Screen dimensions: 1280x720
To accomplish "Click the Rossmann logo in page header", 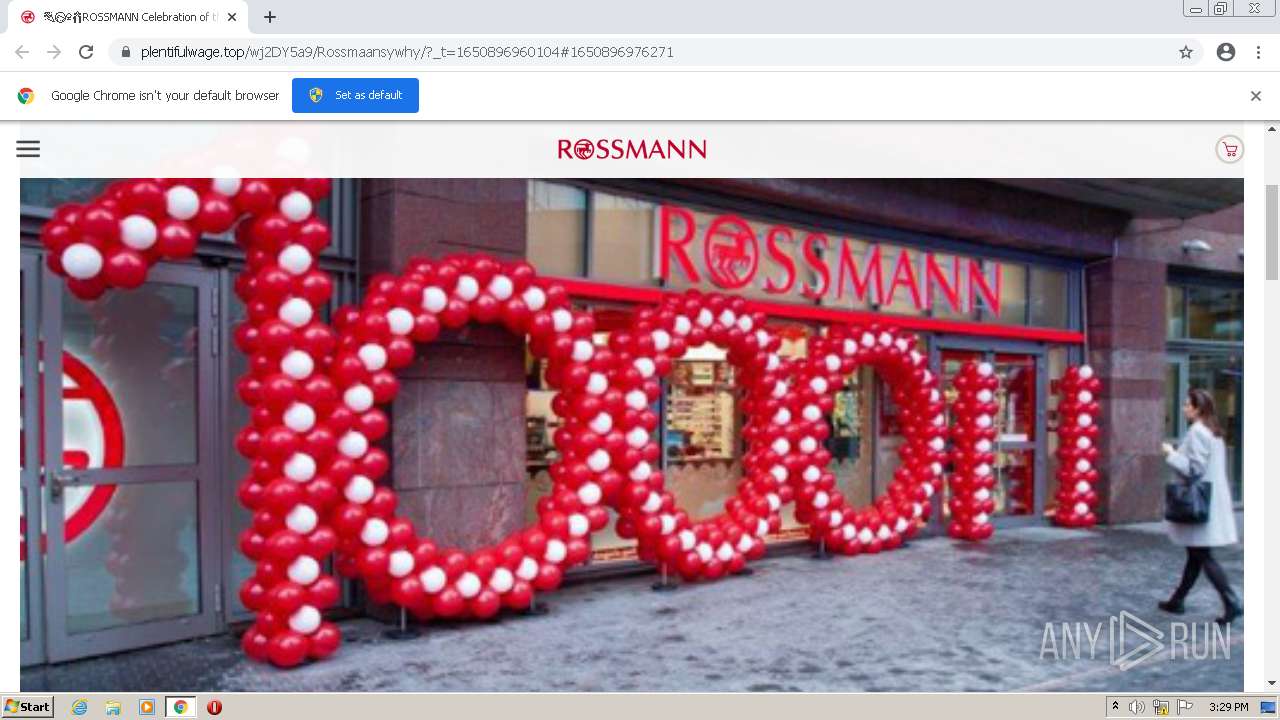I will [x=632, y=150].
